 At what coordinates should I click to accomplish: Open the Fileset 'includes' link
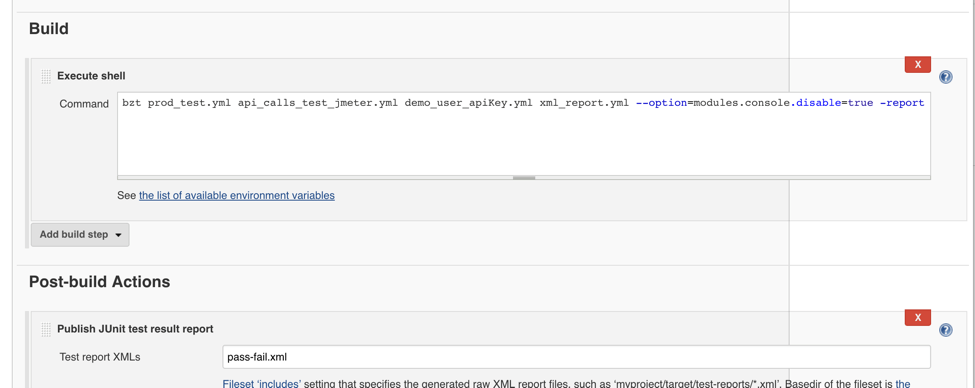(262, 384)
